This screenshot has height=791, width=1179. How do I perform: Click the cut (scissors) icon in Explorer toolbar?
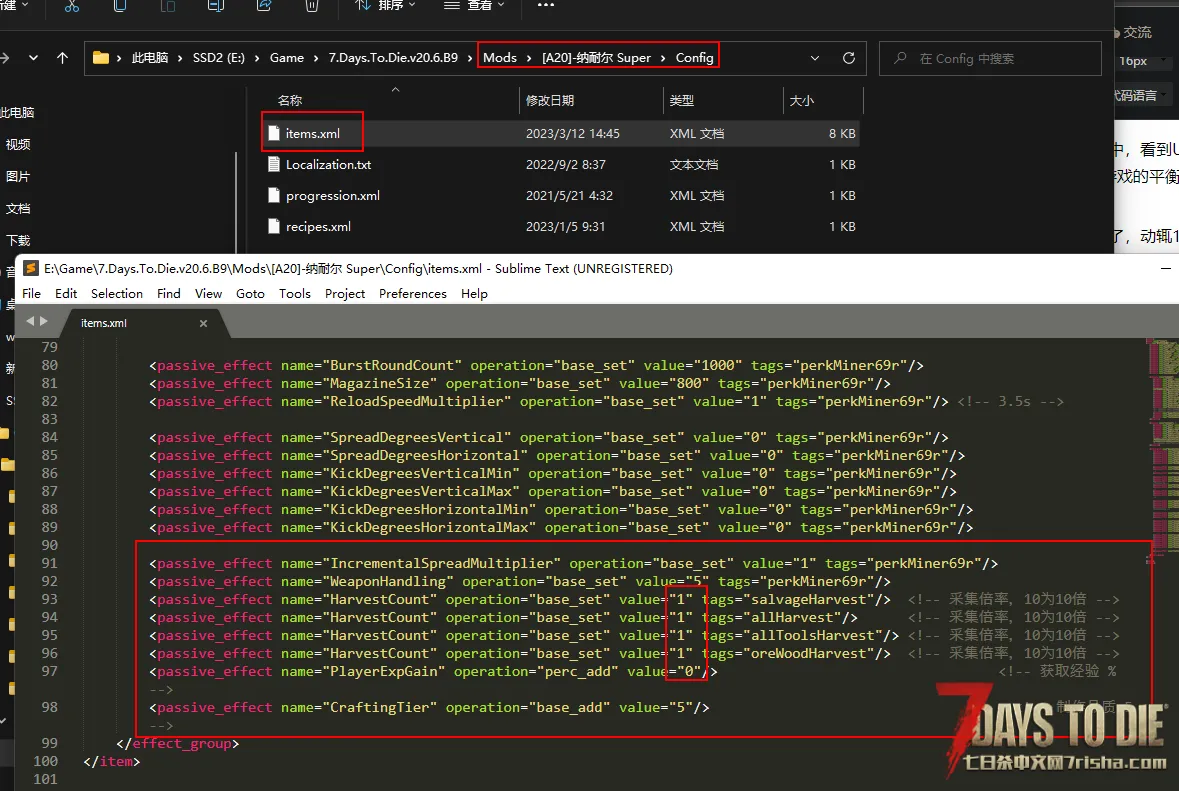(x=72, y=6)
